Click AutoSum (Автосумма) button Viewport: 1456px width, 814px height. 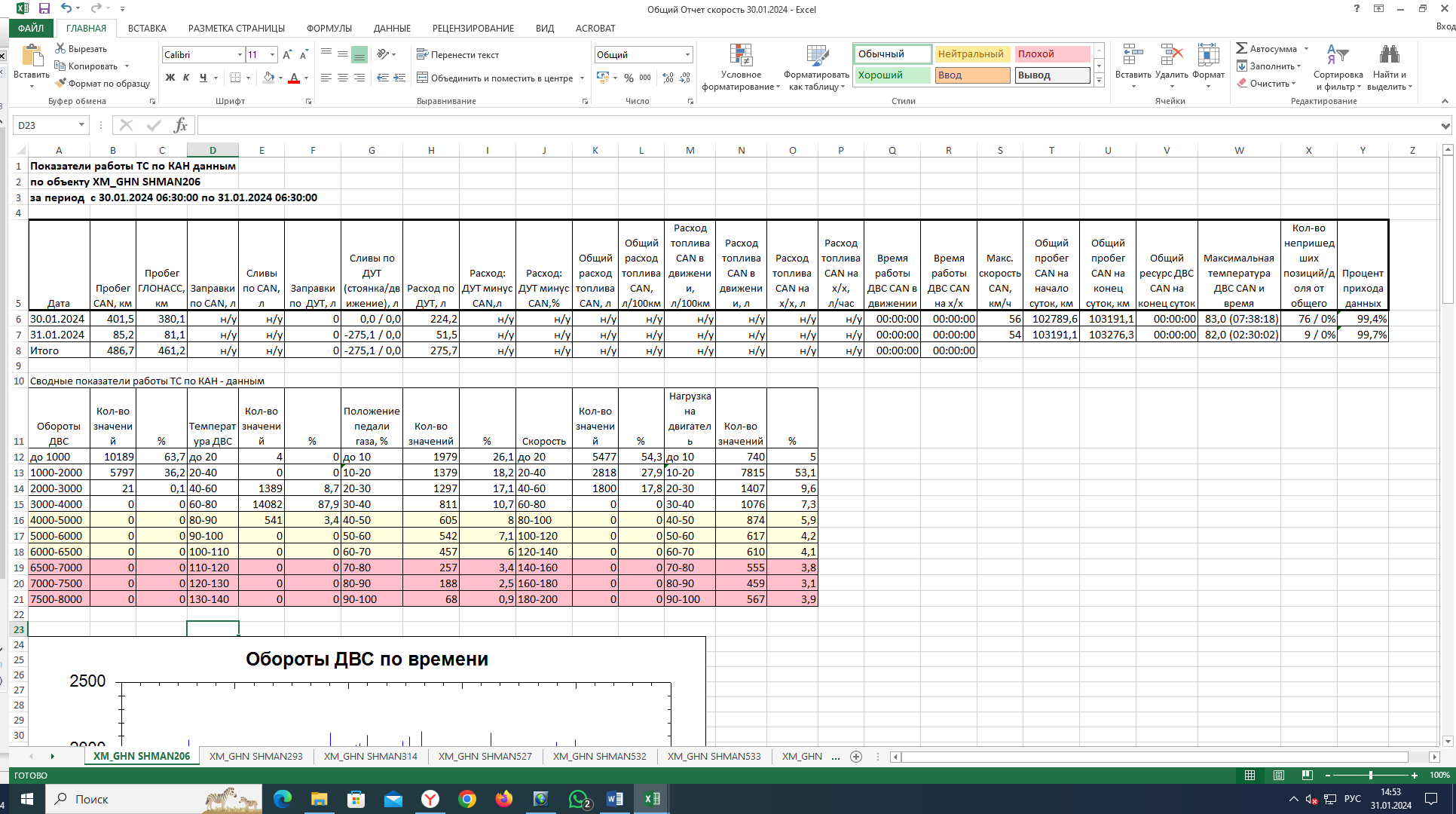point(1267,48)
